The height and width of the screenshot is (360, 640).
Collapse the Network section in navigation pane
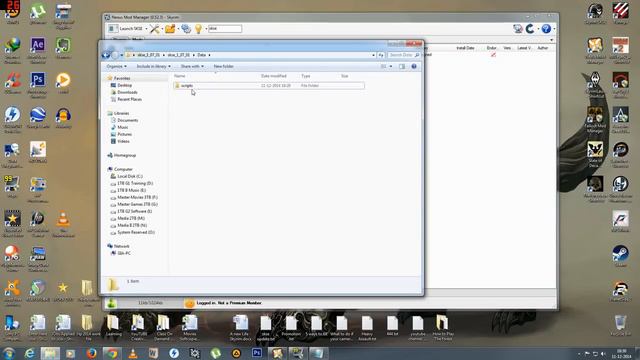pyautogui.click(x=118, y=246)
